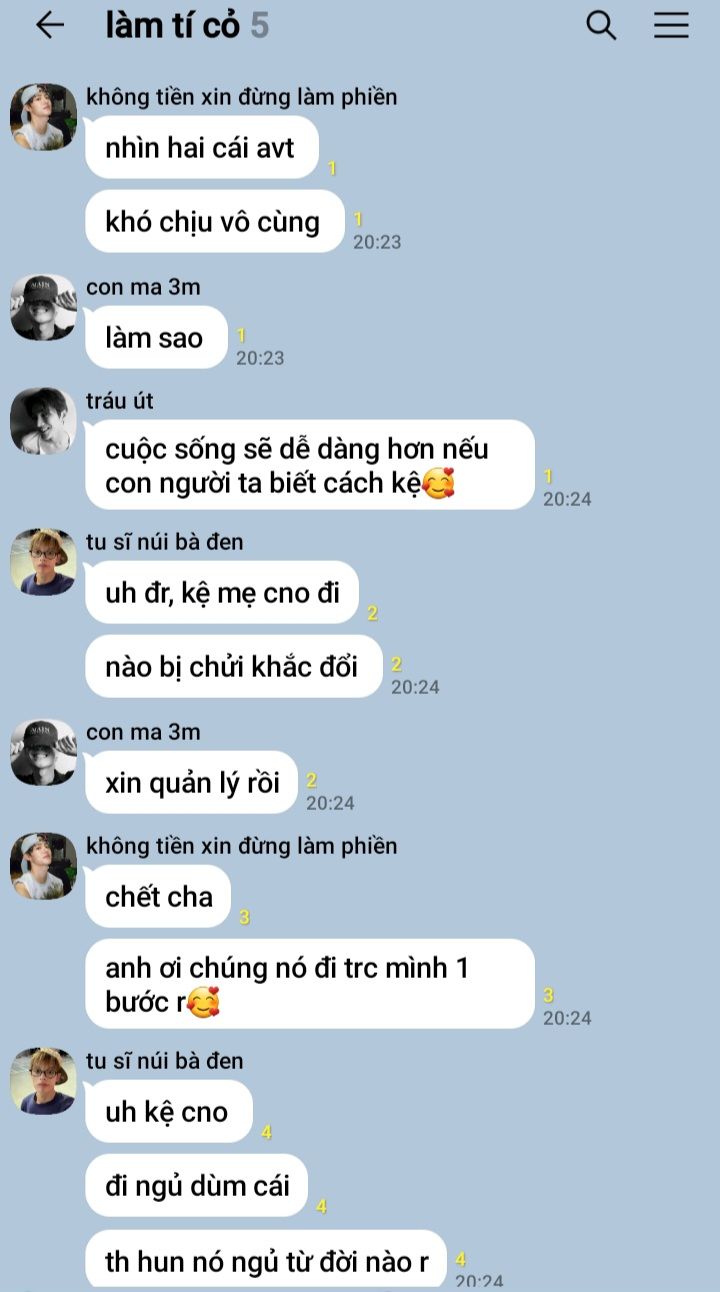This screenshot has height=1292, width=720.
Task: Open tráu út profile picture
Action: (x=43, y=421)
